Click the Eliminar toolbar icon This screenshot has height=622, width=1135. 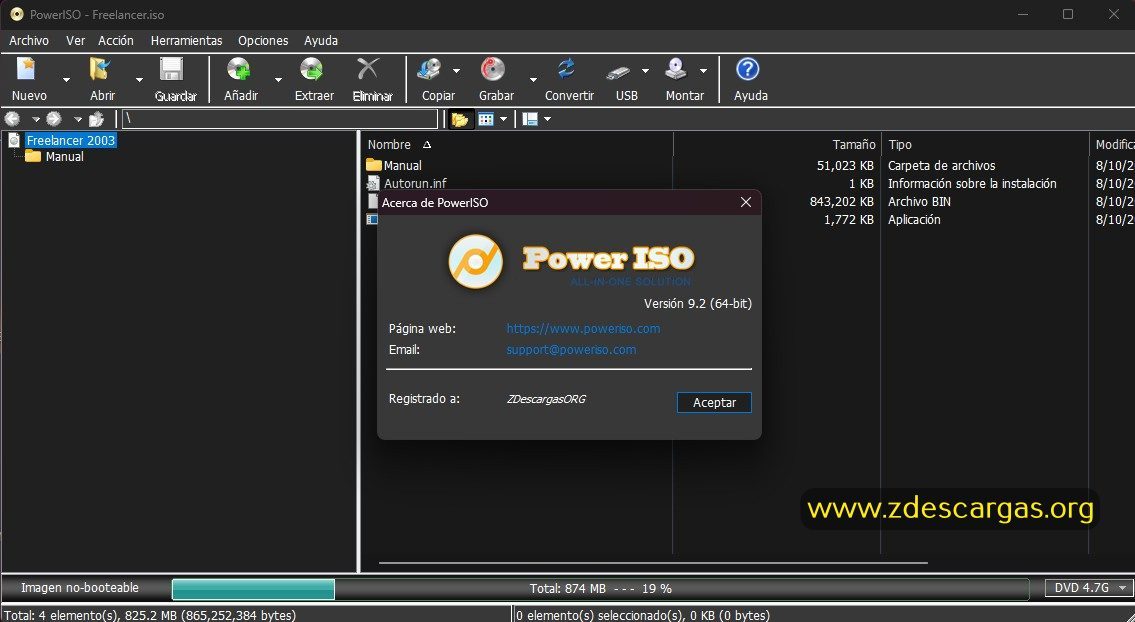[368, 70]
